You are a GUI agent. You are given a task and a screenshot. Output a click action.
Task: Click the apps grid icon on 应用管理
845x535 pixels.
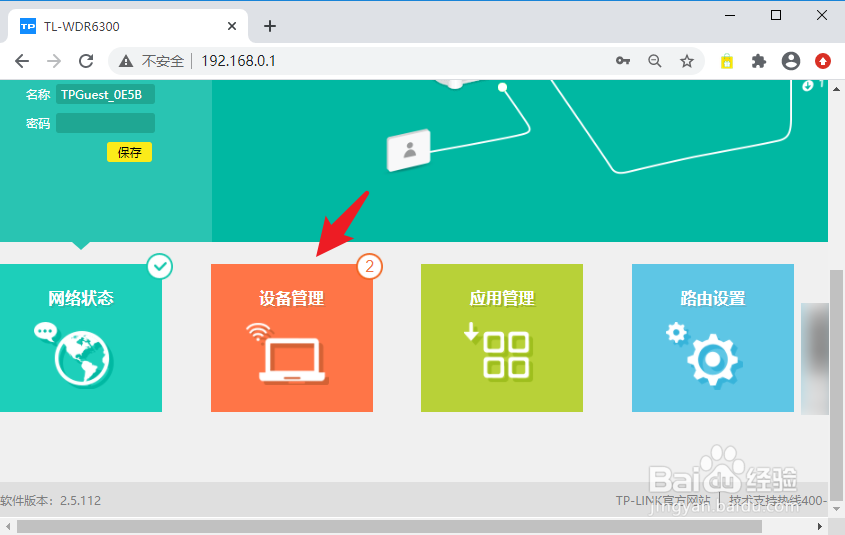pos(498,351)
